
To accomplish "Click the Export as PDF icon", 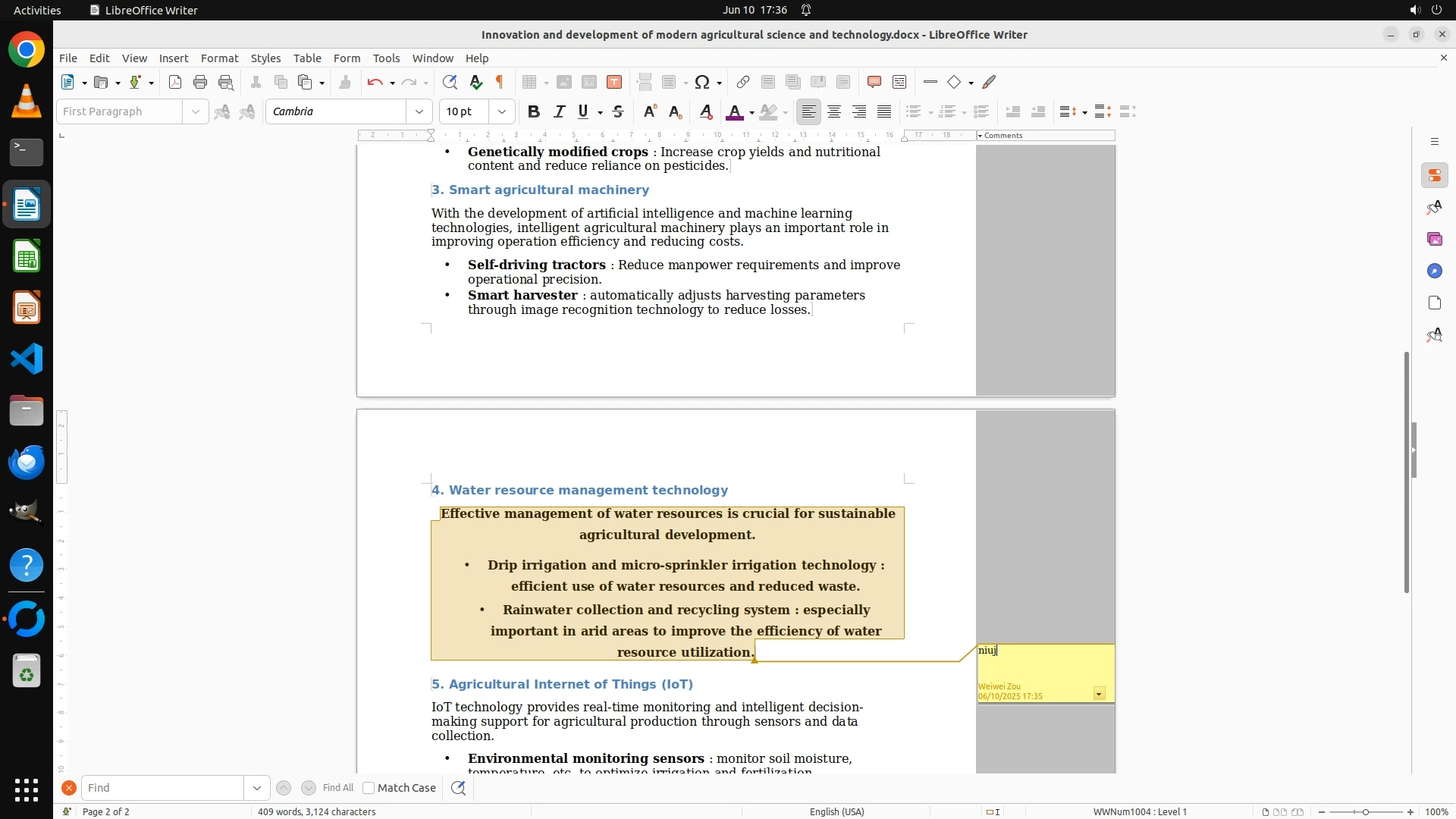I will (x=175, y=83).
